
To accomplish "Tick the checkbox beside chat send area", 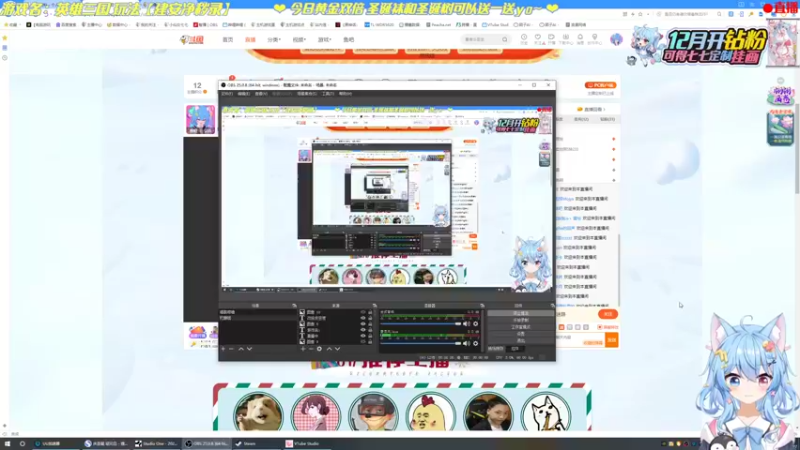I will point(600,327).
